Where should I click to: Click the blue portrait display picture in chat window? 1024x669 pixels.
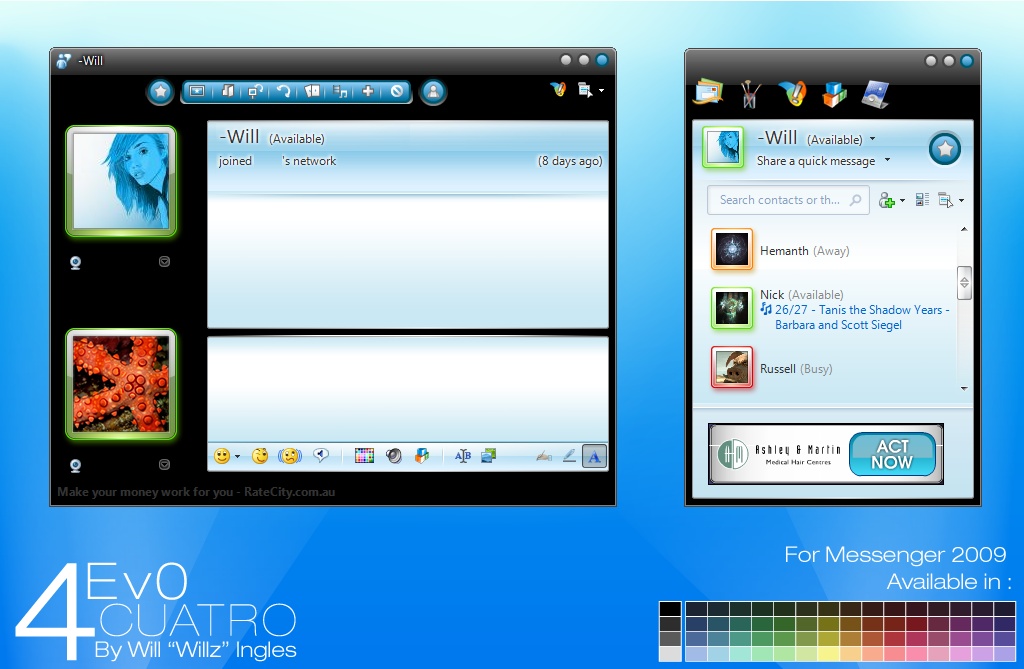coord(121,181)
